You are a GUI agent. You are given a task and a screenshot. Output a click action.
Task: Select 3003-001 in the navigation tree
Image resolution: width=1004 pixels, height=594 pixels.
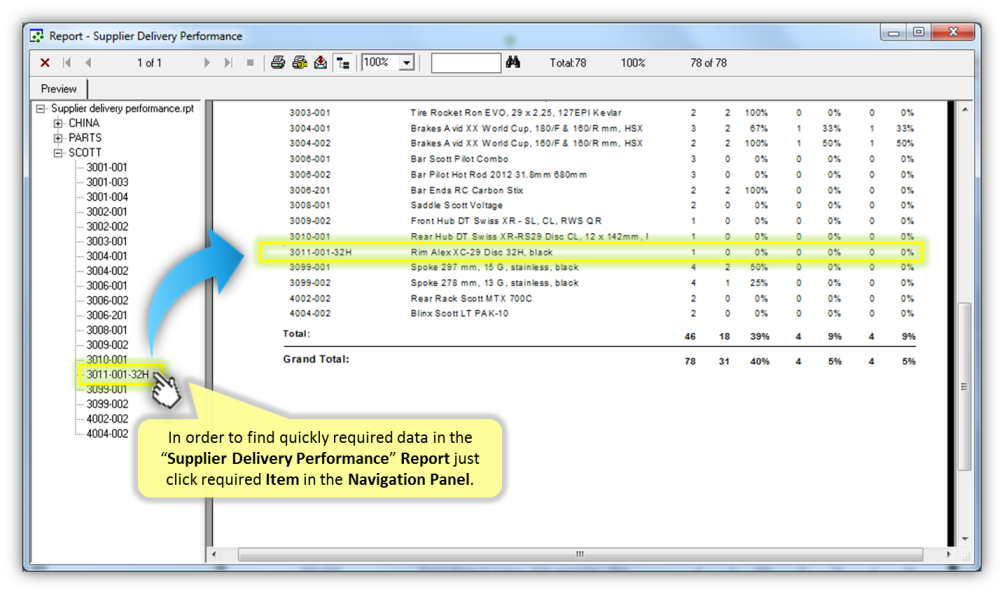(107, 241)
